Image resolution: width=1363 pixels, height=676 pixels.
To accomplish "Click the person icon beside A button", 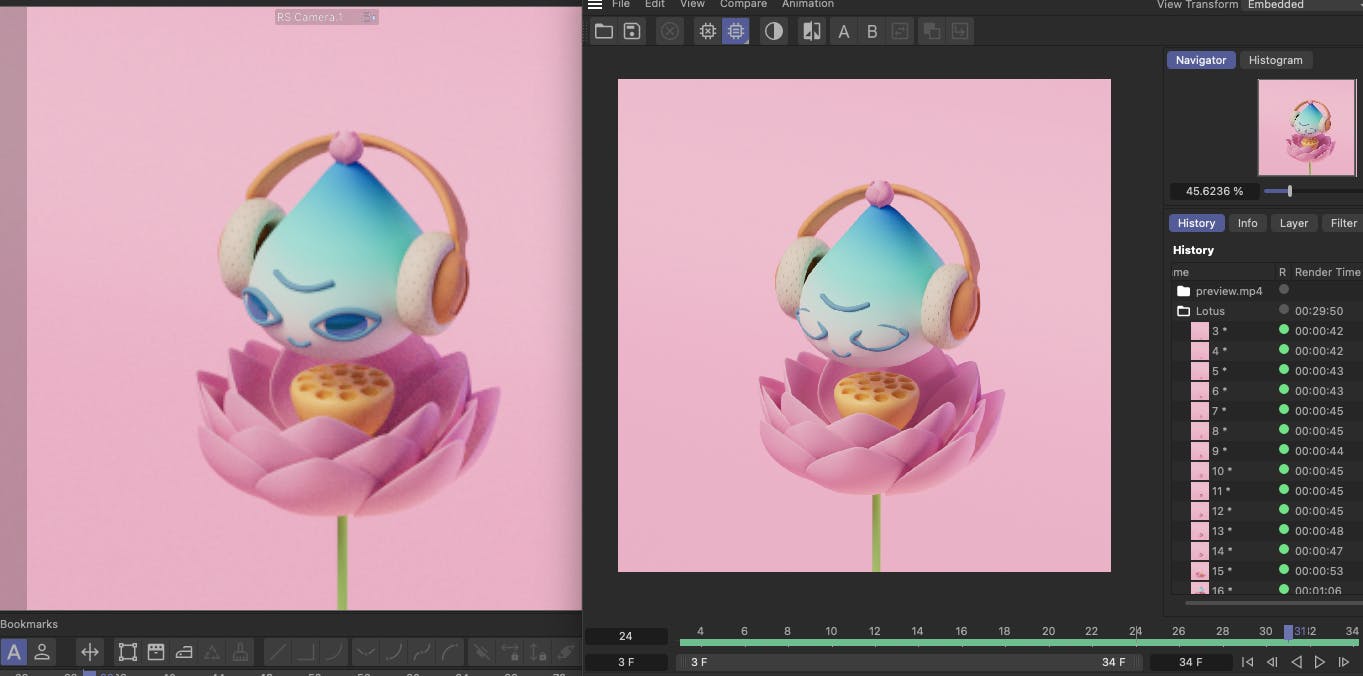I will point(42,652).
